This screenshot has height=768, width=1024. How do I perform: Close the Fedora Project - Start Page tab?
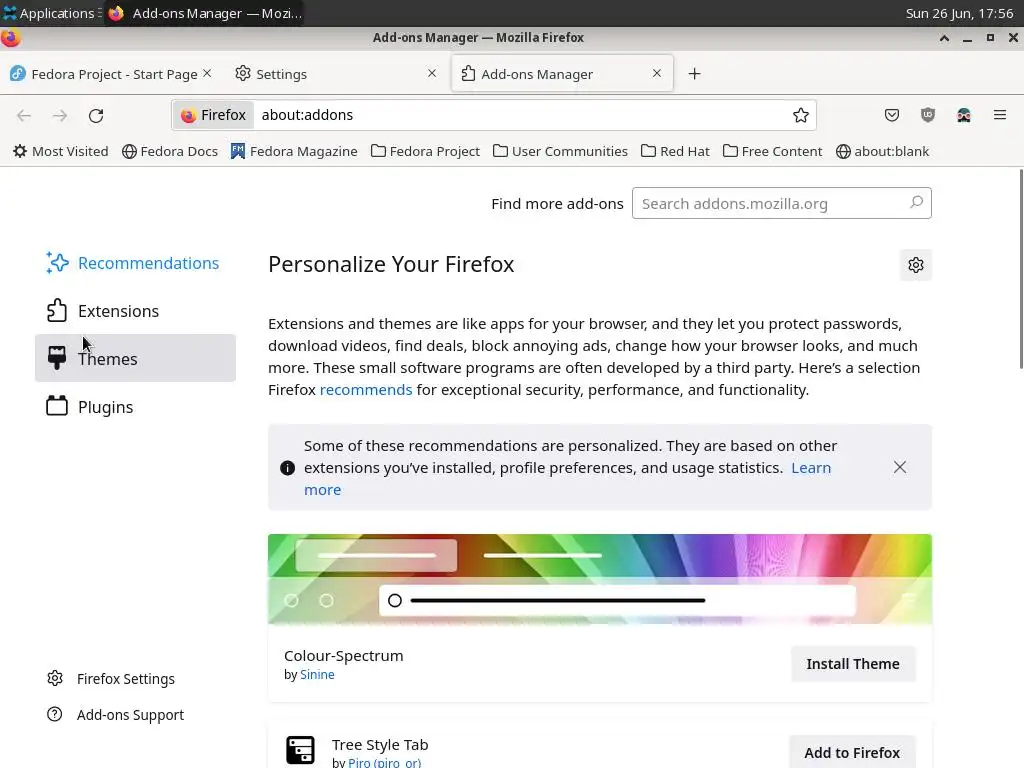click(x=207, y=73)
